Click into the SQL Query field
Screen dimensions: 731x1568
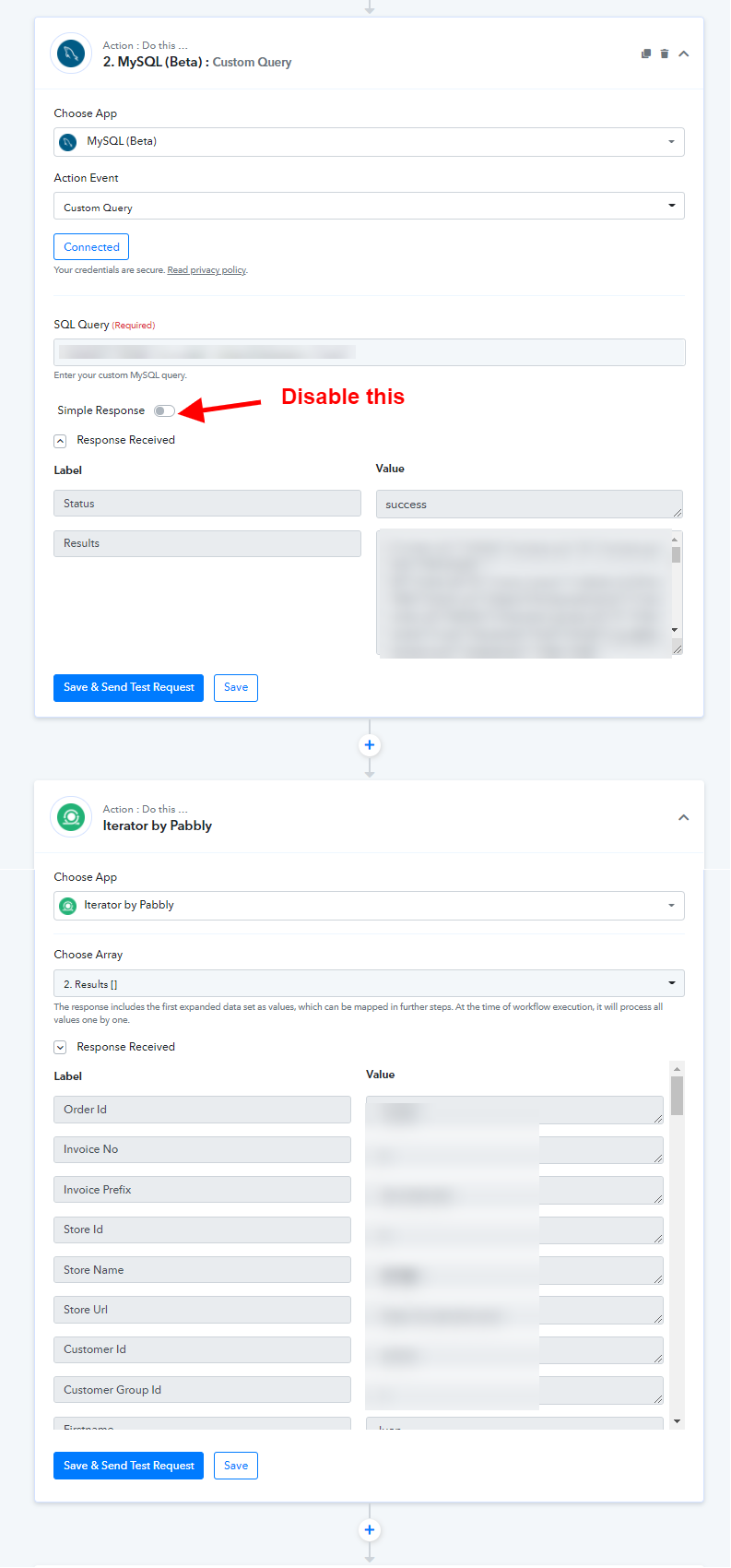369,352
